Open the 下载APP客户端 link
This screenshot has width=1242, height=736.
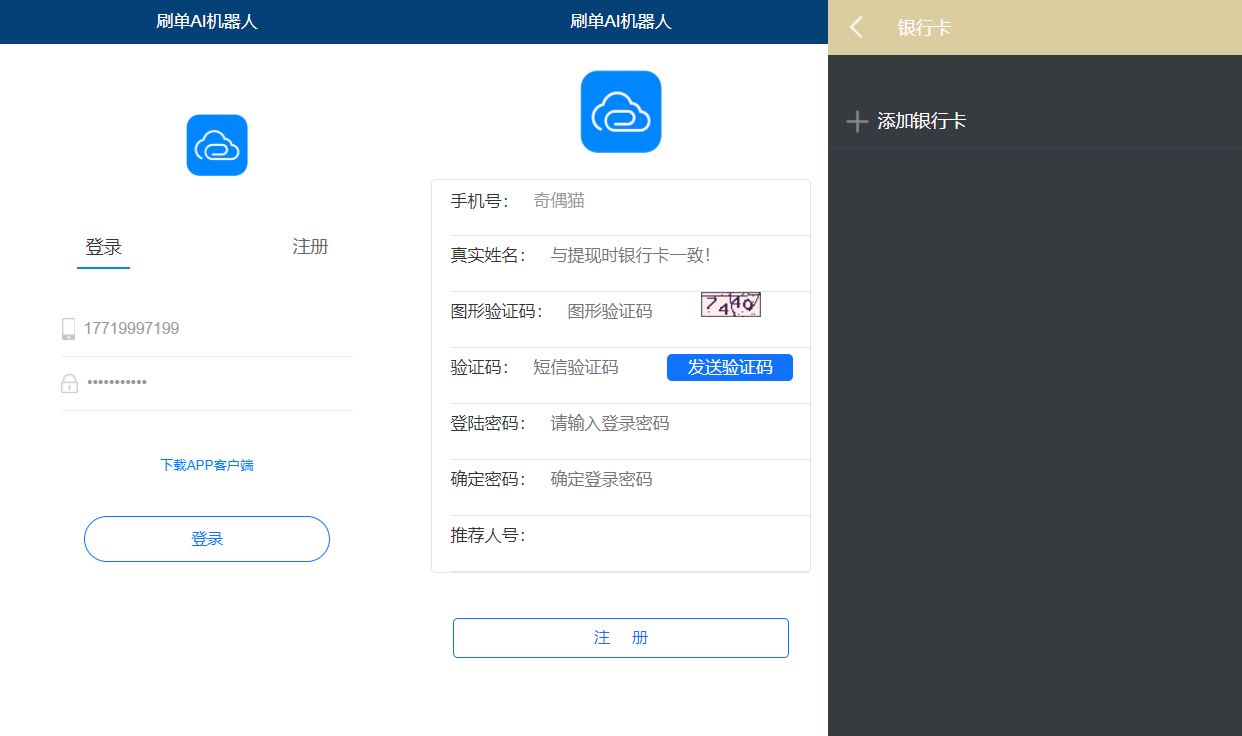[207, 465]
